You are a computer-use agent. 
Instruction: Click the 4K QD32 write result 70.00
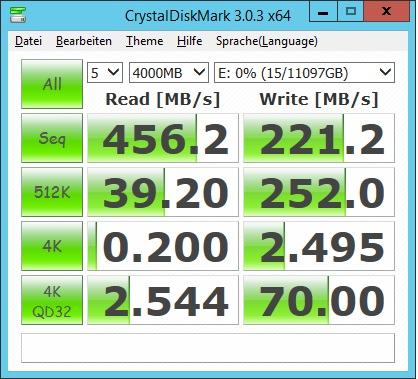click(319, 300)
